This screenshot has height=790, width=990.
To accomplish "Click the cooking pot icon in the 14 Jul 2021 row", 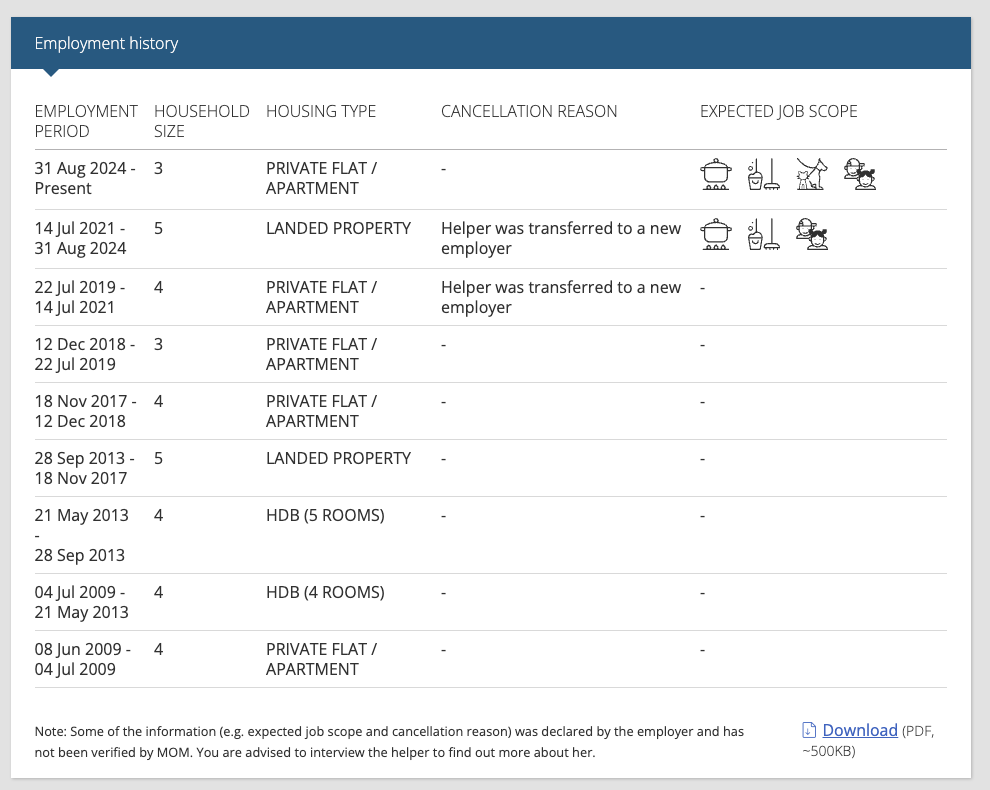I will coord(716,234).
